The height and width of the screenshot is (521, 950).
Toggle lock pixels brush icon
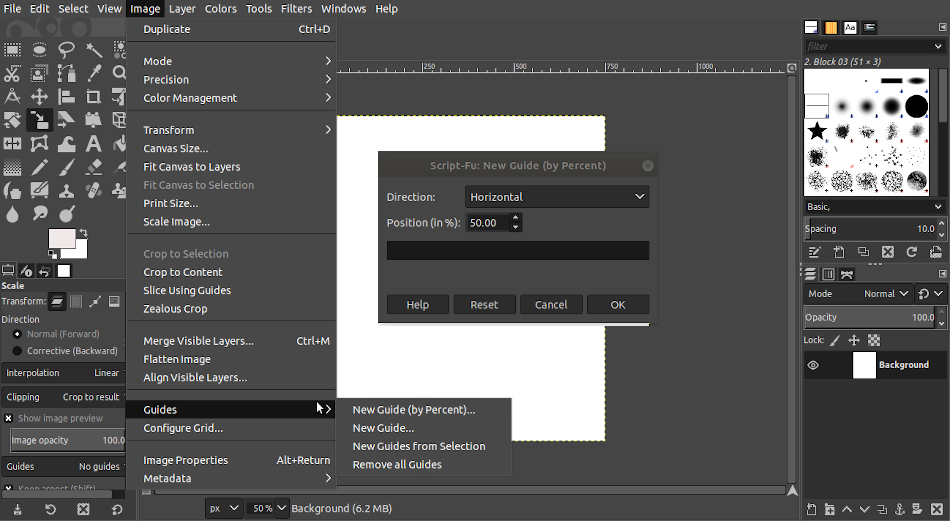pos(835,340)
